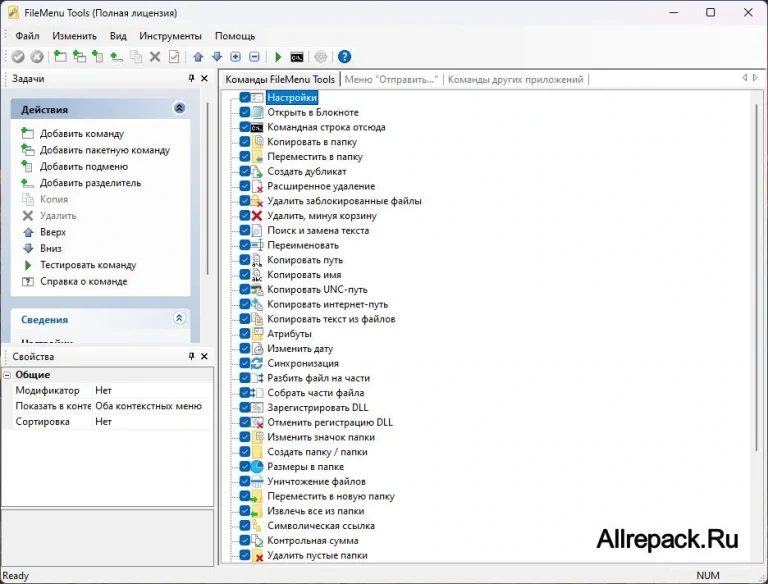The height and width of the screenshot is (584, 768).
Task: Click the red X icon of Удалить, минуя корзину
Action: 257,216
